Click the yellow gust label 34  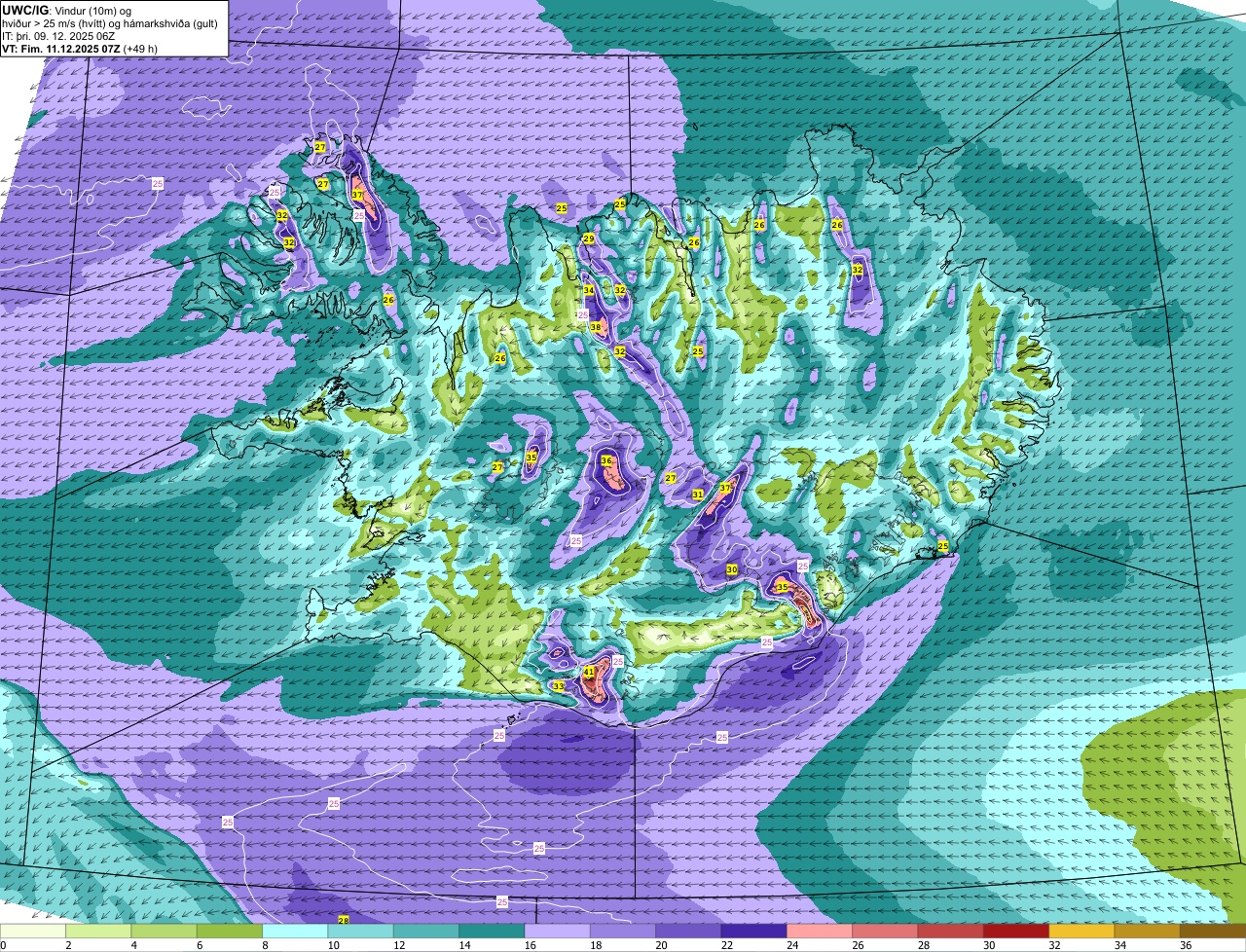click(x=589, y=290)
